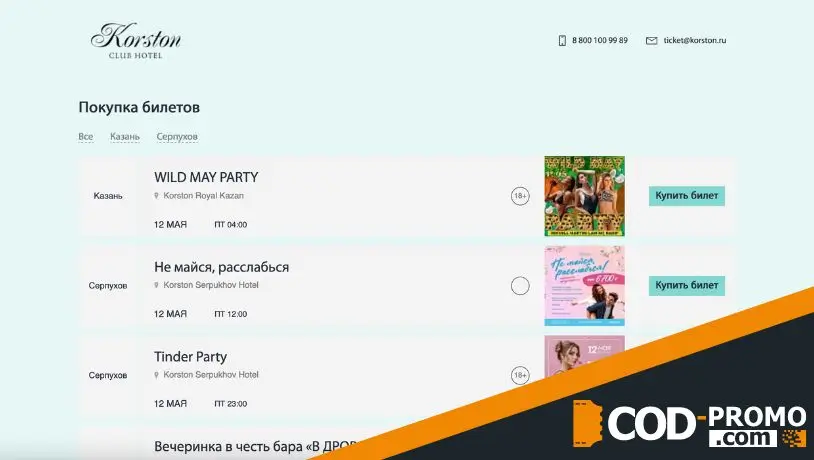The image size is (814, 460).
Task: Click the location pin on the Не майся, расслабься row
Action: point(156,285)
